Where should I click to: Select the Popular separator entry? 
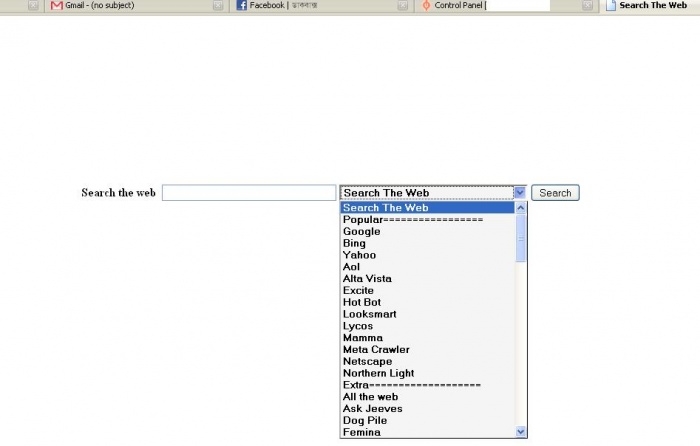pos(427,220)
